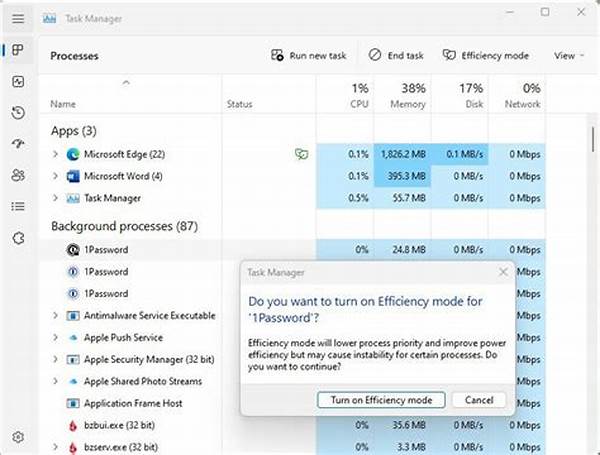Click the Task Manager row icon
Image resolution: width=600 pixels, height=455 pixels.
click(x=73, y=198)
